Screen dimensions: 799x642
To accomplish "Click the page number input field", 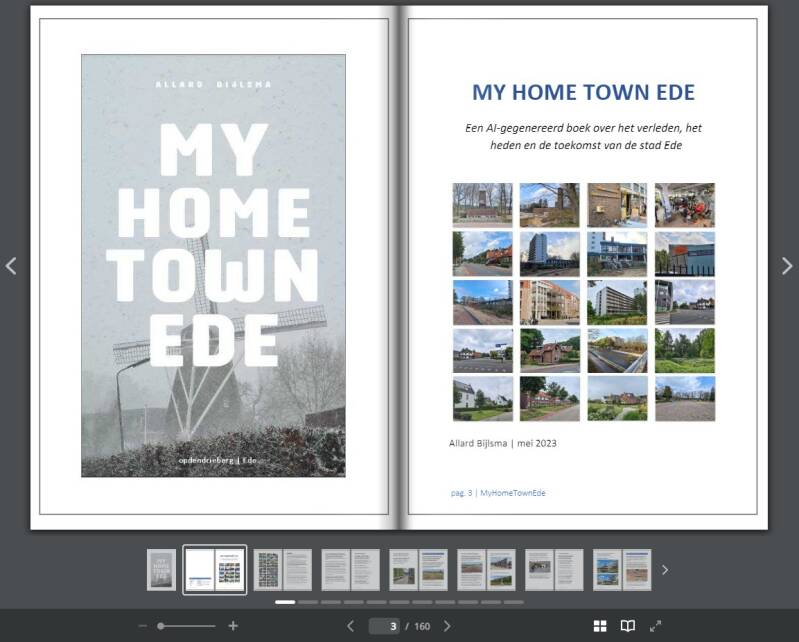I will click(384, 626).
